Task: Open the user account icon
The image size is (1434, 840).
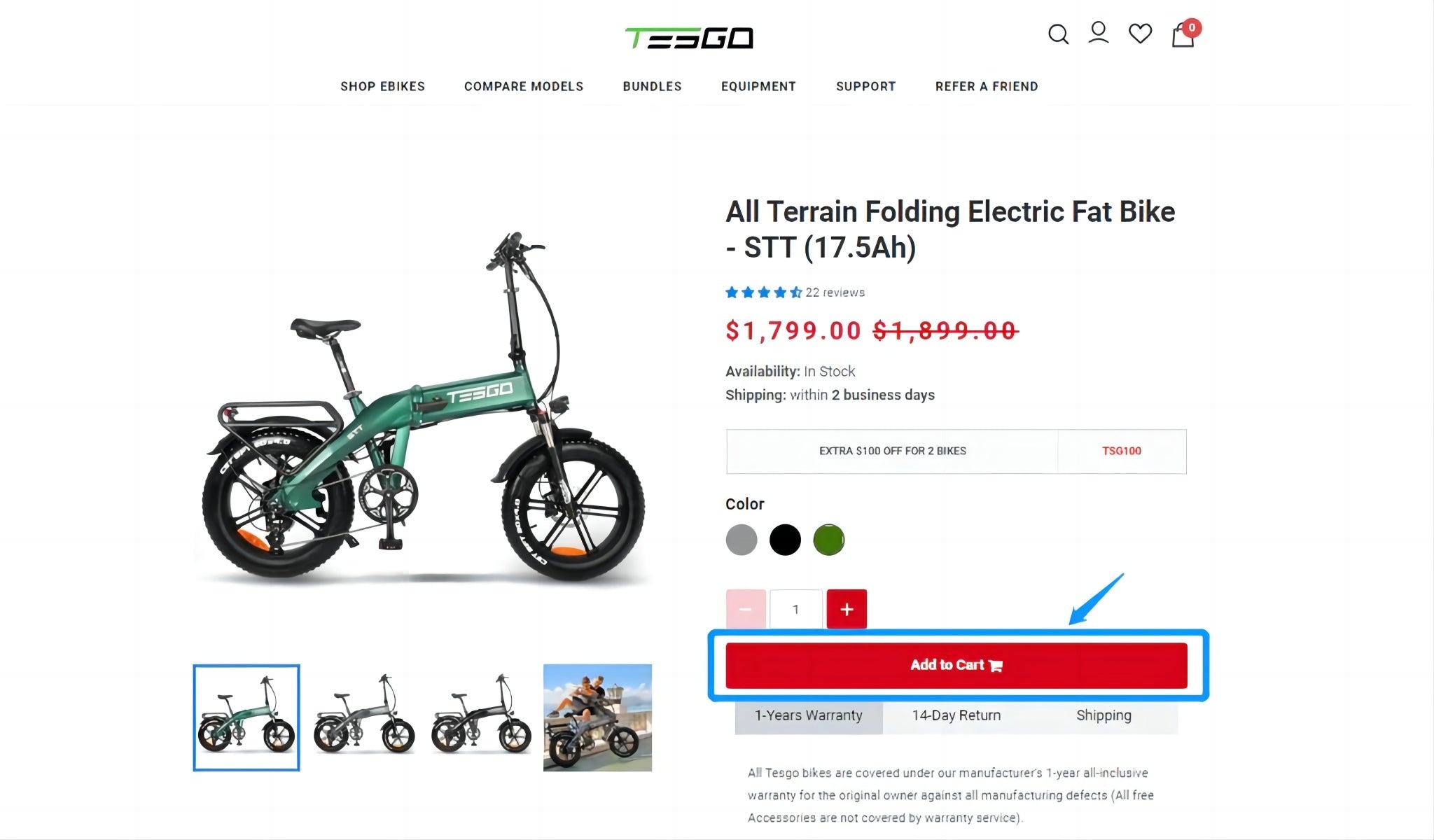Action: coord(1098,33)
